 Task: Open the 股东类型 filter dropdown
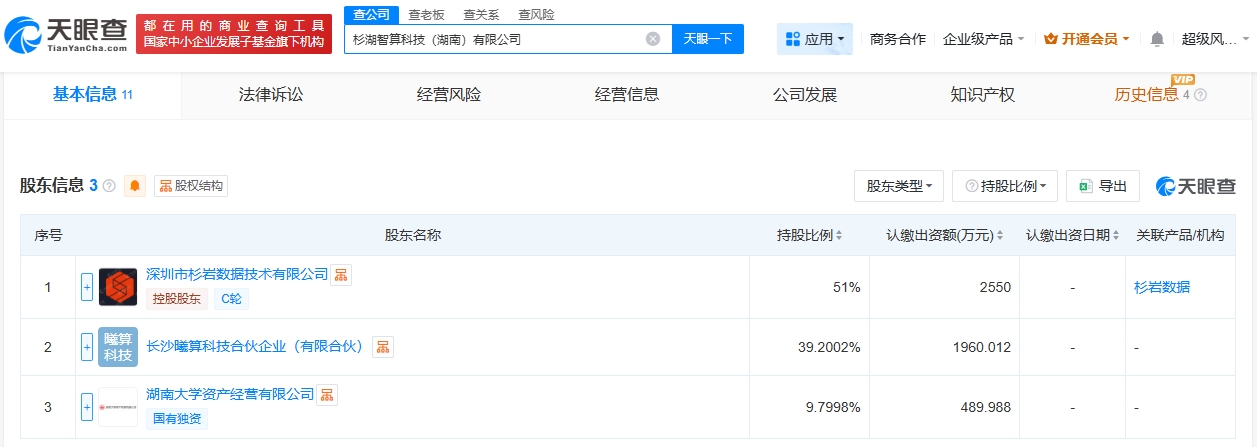[x=898, y=186]
